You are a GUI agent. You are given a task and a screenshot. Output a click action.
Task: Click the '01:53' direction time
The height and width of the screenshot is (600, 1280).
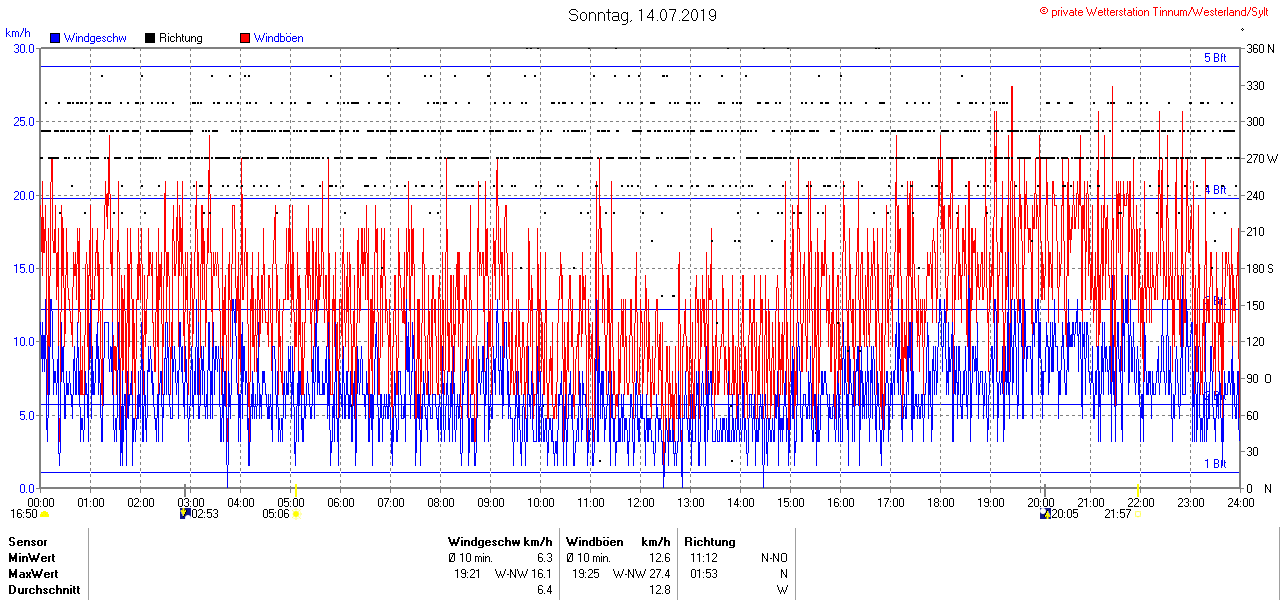pos(704,574)
